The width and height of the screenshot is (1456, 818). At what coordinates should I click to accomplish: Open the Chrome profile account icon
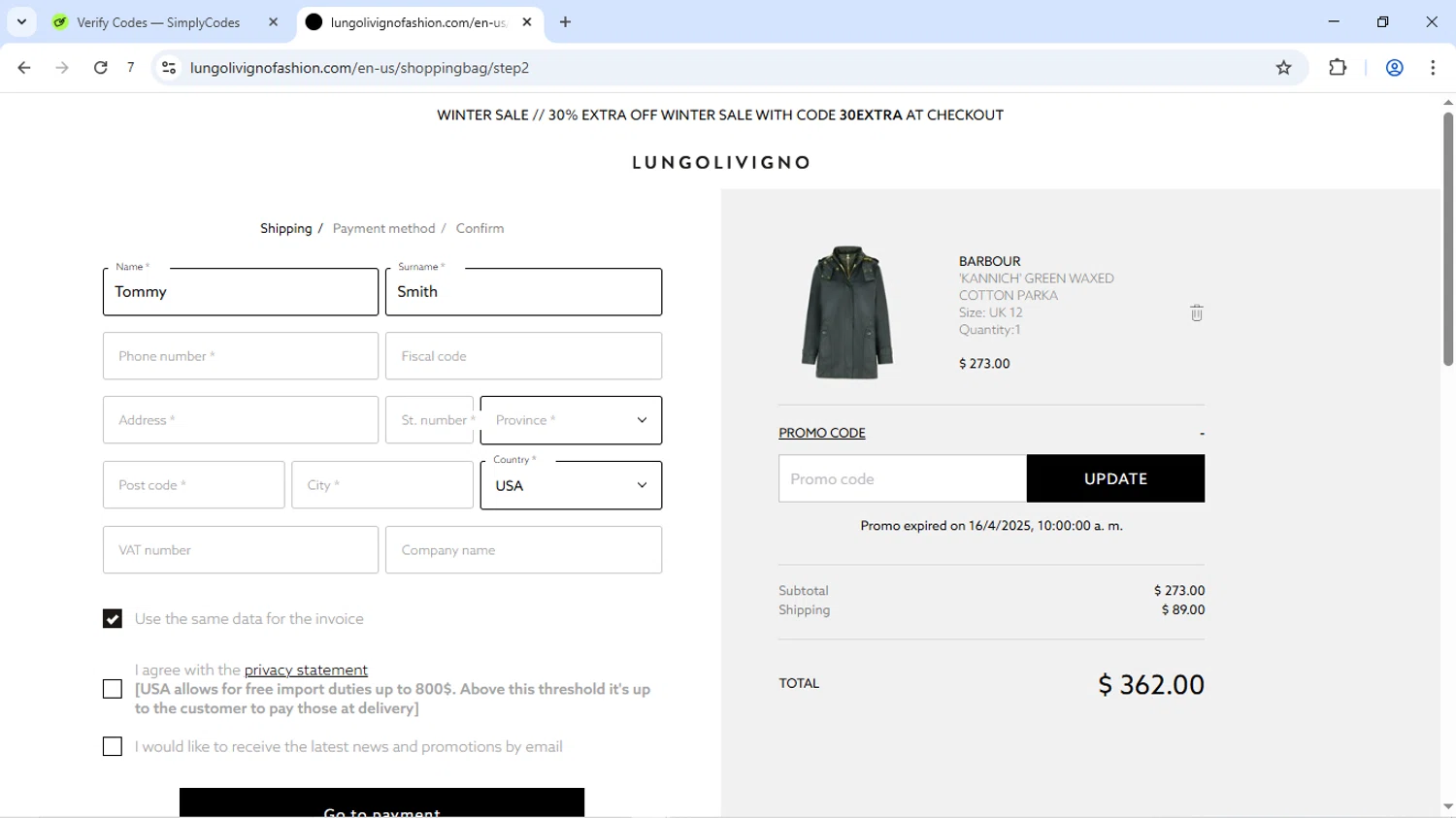coord(1394,68)
